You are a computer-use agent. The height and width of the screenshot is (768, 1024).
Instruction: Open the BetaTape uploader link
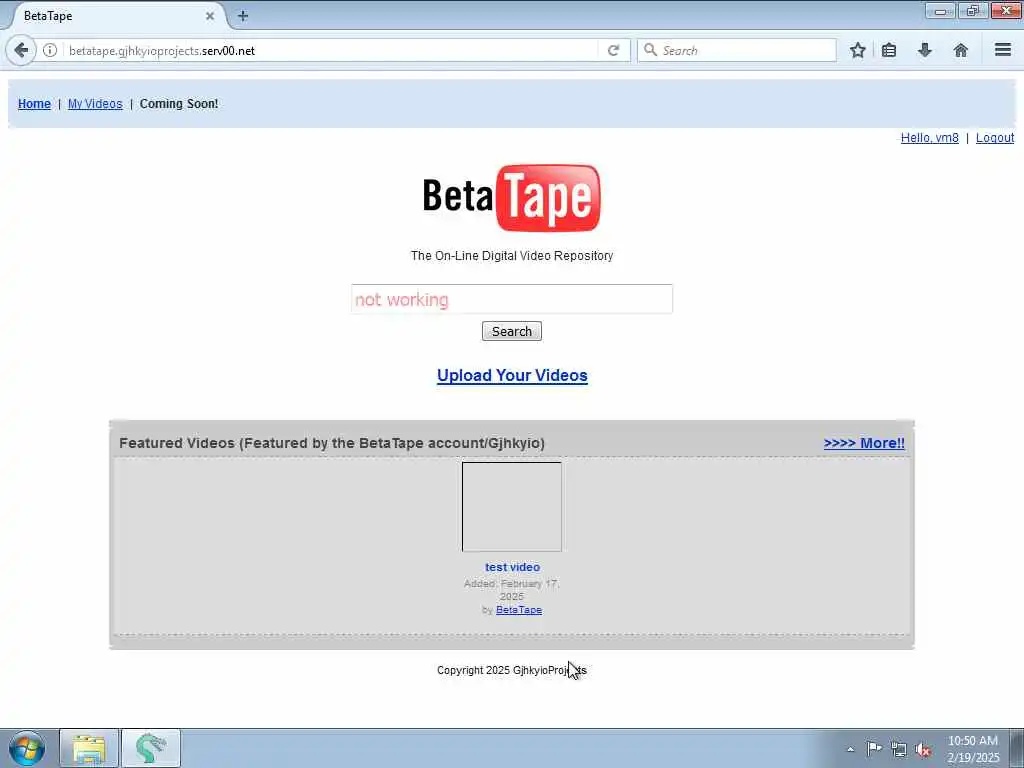pyautogui.click(x=519, y=610)
